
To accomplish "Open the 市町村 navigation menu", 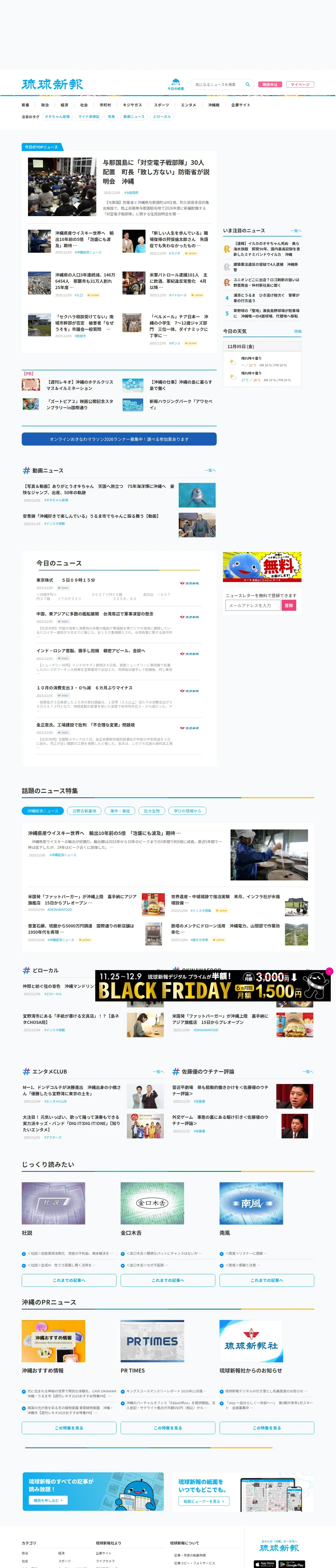I will (105, 105).
